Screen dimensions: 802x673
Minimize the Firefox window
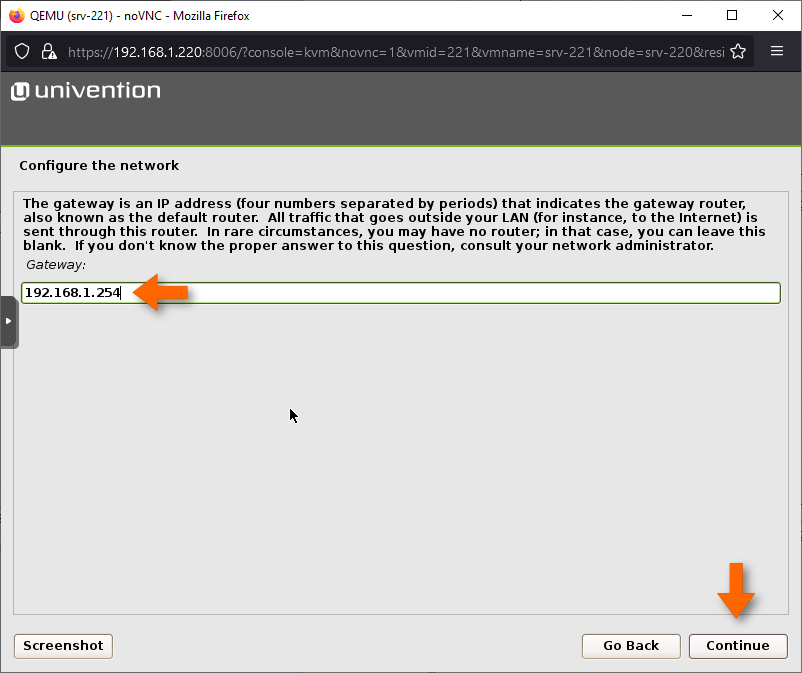click(687, 15)
